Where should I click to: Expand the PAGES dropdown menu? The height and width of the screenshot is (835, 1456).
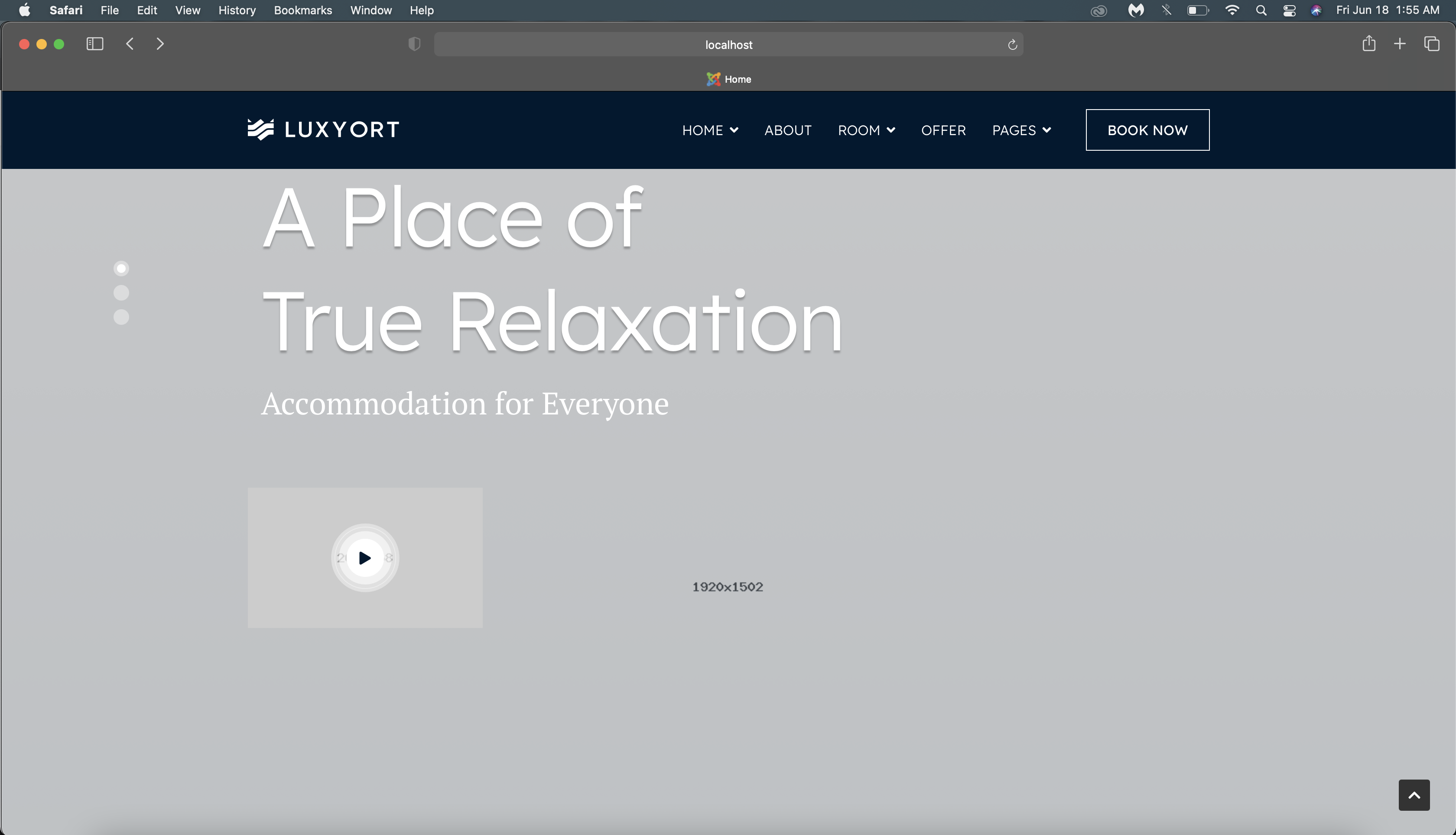tap(1021, 130)
